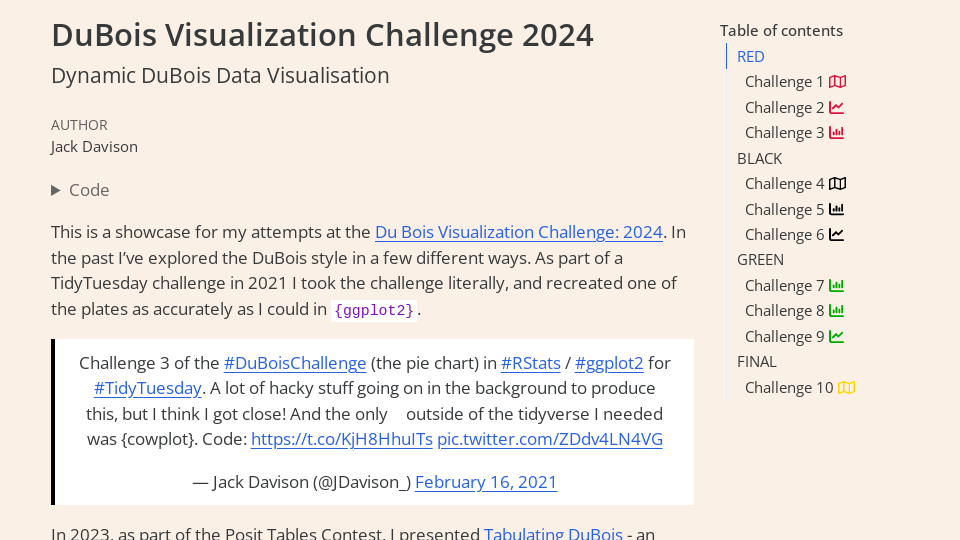The image size is (960, 540).
Task: Jump to the BLACK section in contents
Action: coord(759,159)
